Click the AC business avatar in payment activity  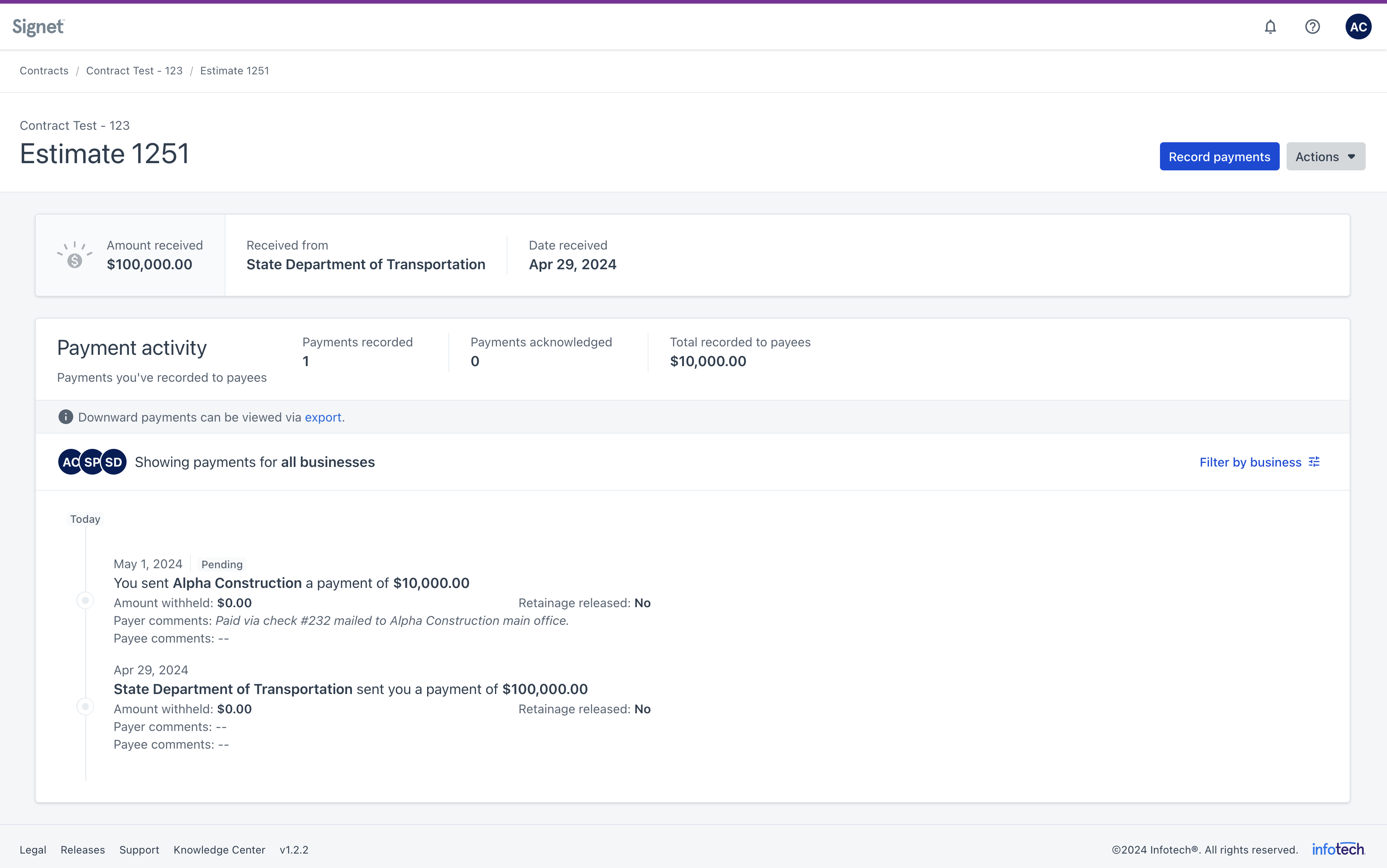point(71,462)
